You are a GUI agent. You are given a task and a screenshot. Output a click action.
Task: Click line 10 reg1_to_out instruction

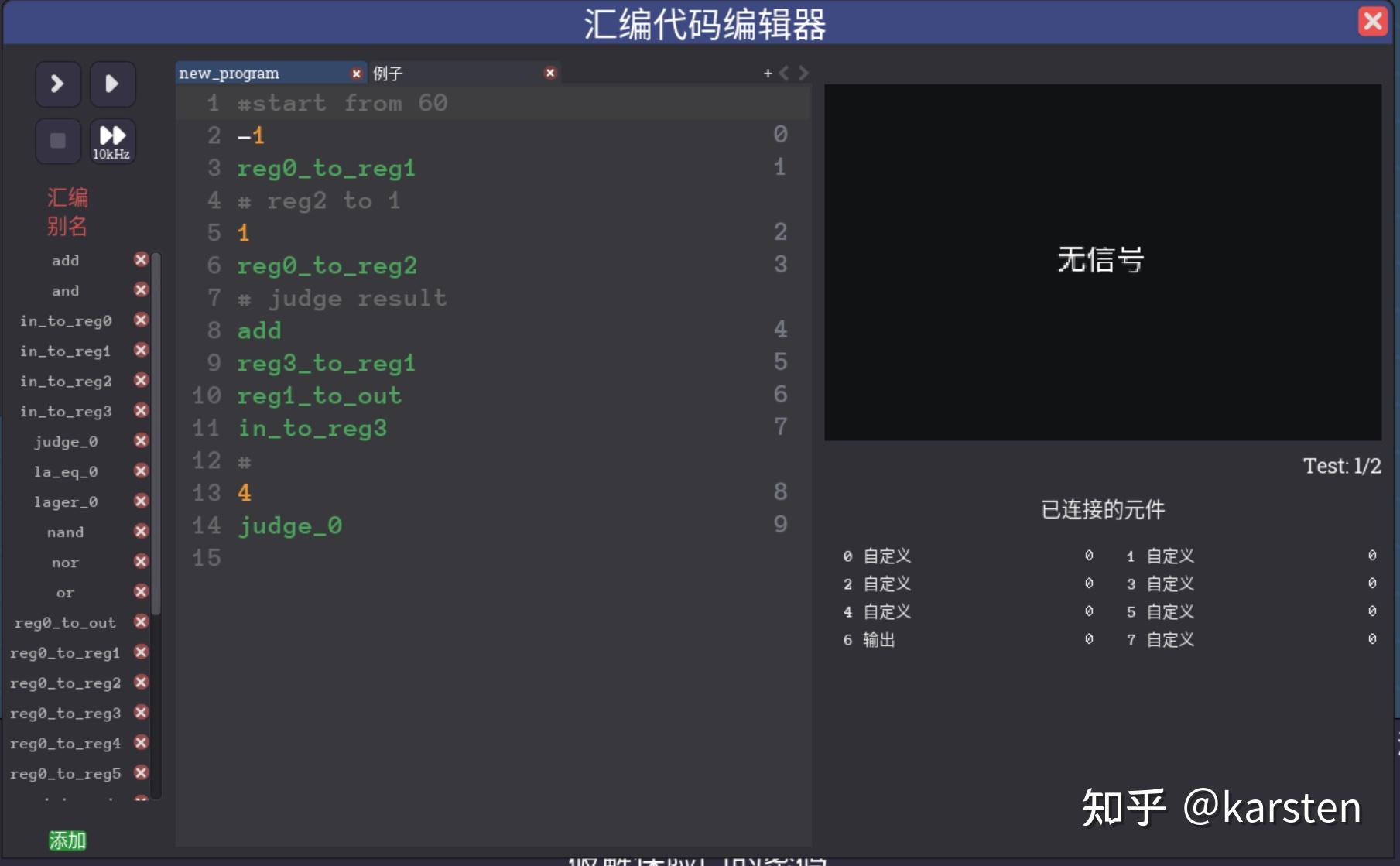[x=319, y=395]
